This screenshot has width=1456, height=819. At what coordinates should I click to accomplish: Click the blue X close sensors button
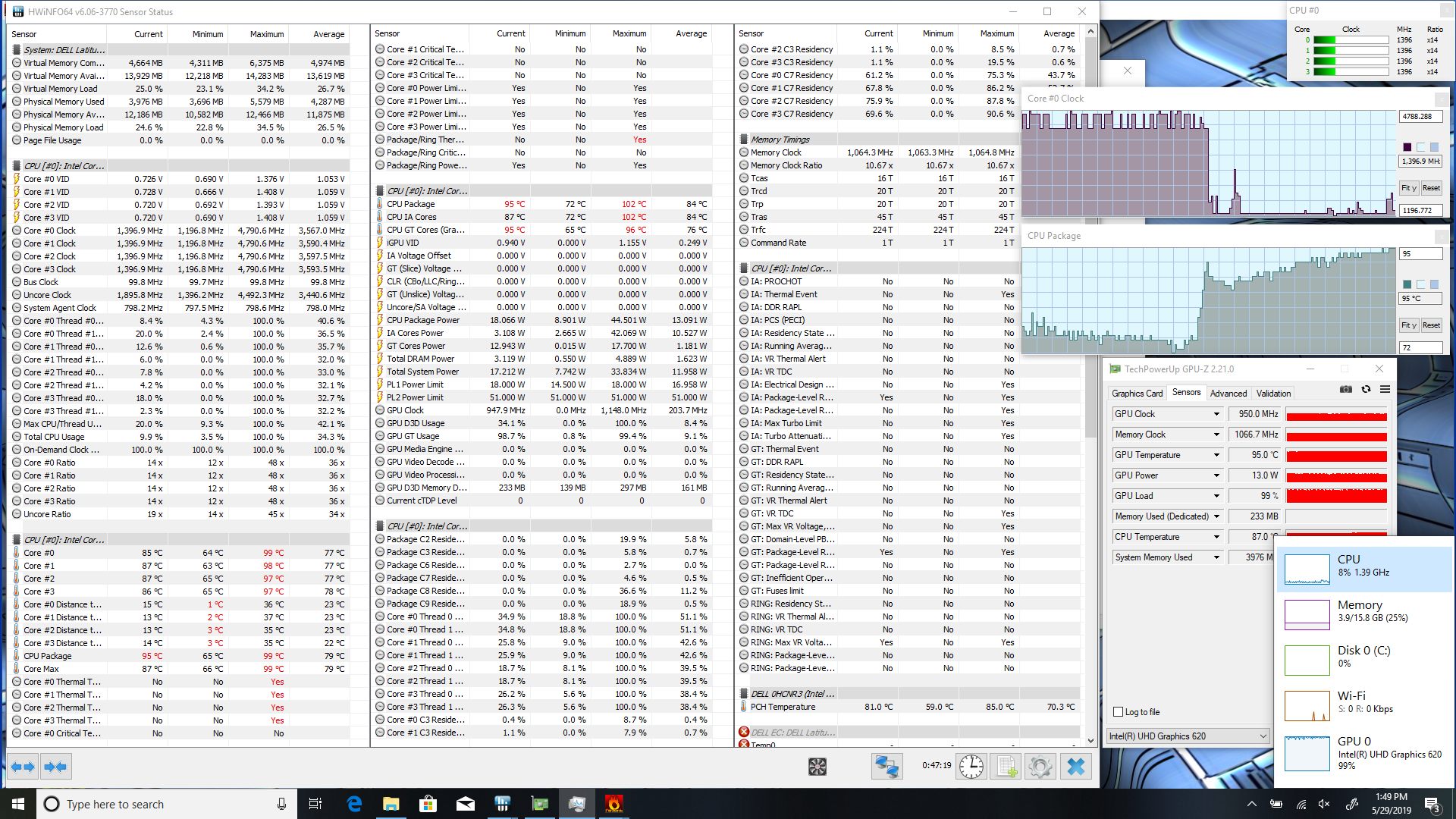click(1075, 767)
